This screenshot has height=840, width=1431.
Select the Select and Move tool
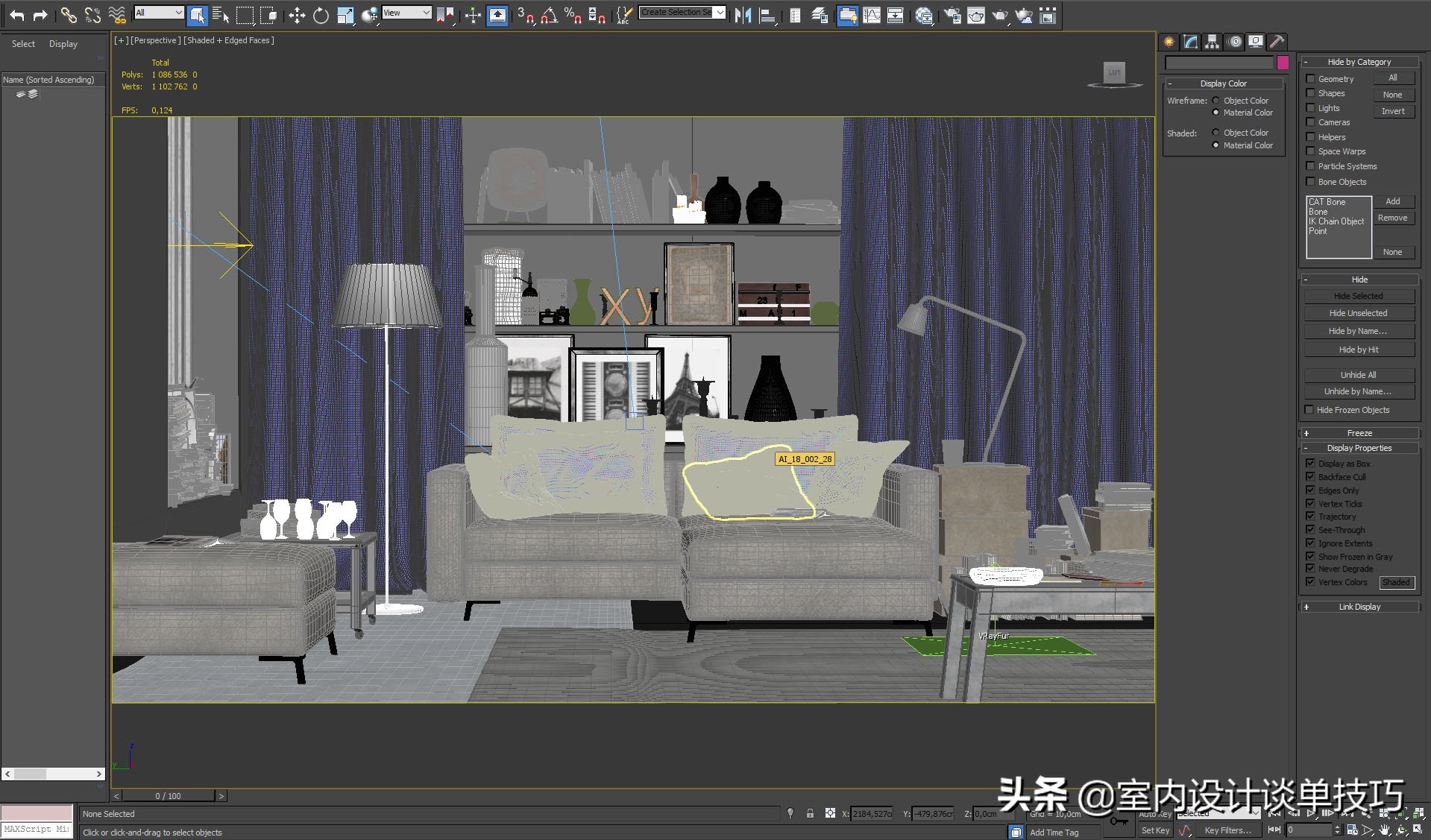point(296,15)
